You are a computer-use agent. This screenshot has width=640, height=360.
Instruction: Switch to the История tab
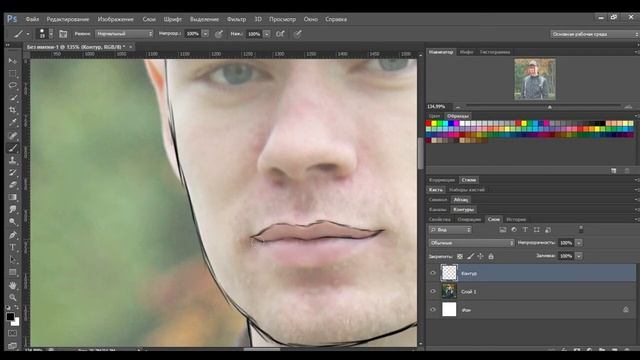(516, 219)
